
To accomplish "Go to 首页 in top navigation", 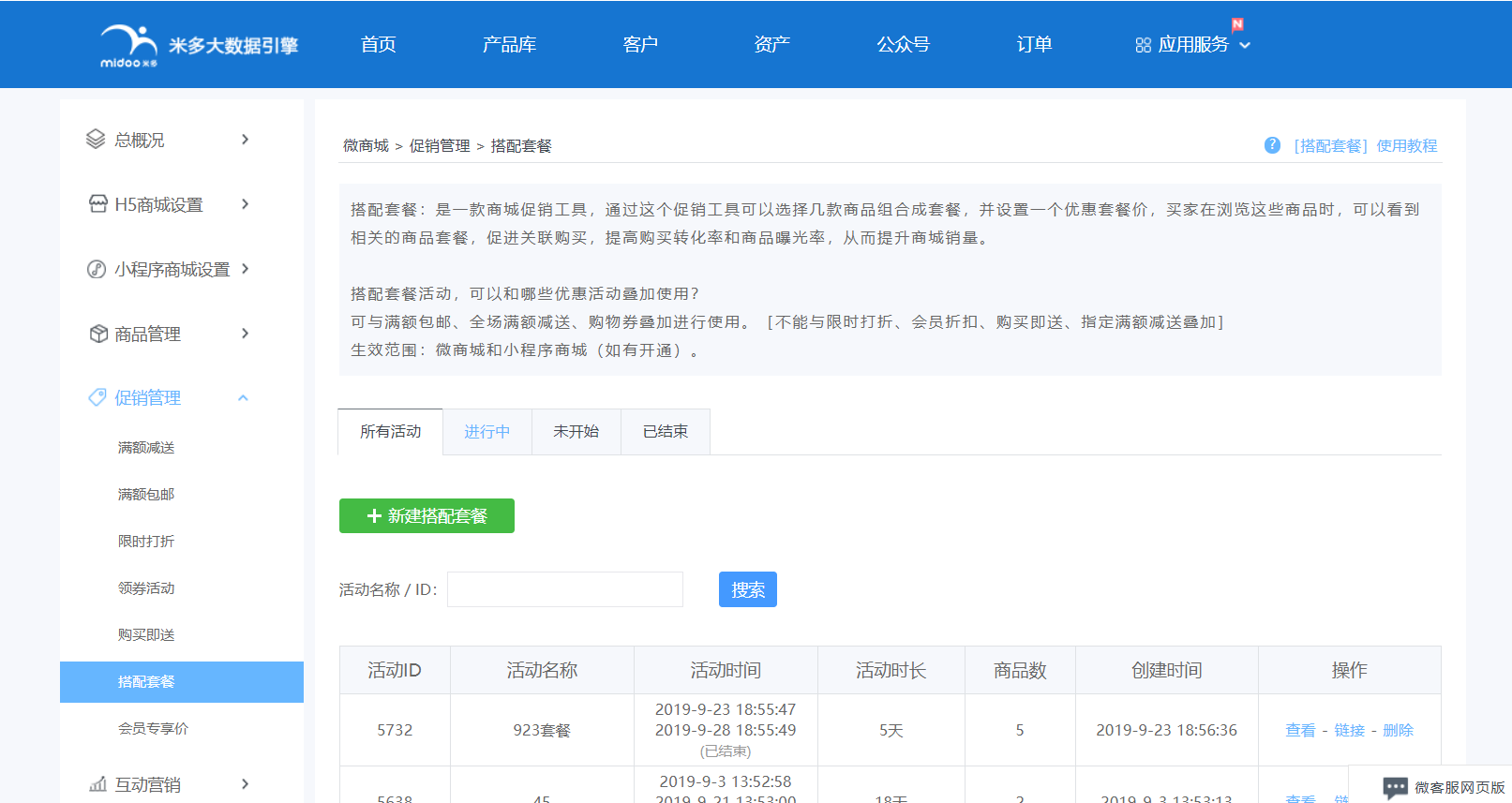I will click(x=379, y=44).
